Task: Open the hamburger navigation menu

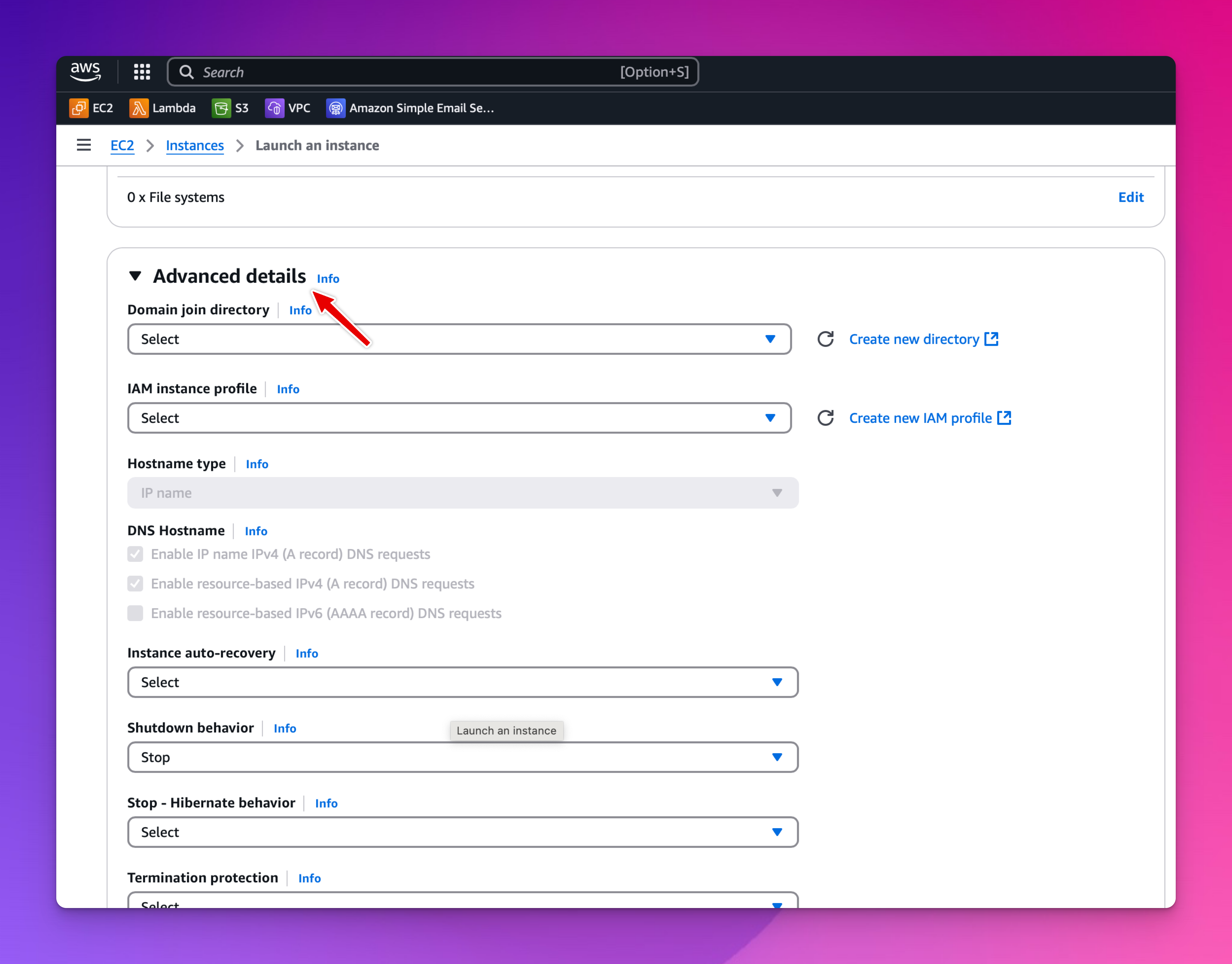Action: point(83,145)
